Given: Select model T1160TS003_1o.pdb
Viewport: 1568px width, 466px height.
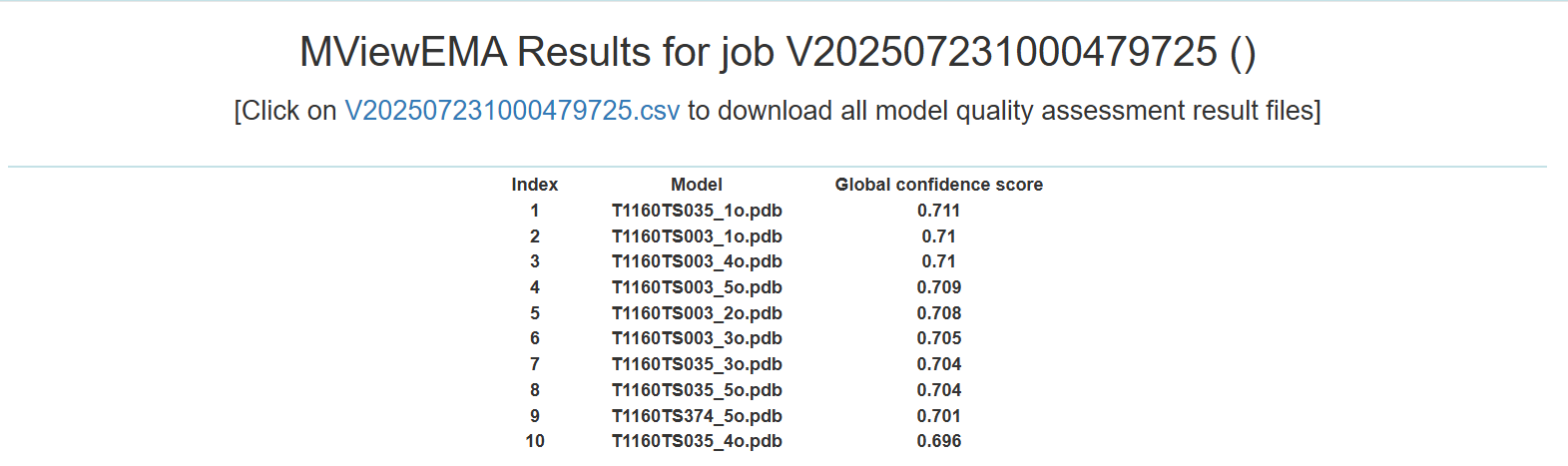Looking at the screenshot, I should coord(697,236).
